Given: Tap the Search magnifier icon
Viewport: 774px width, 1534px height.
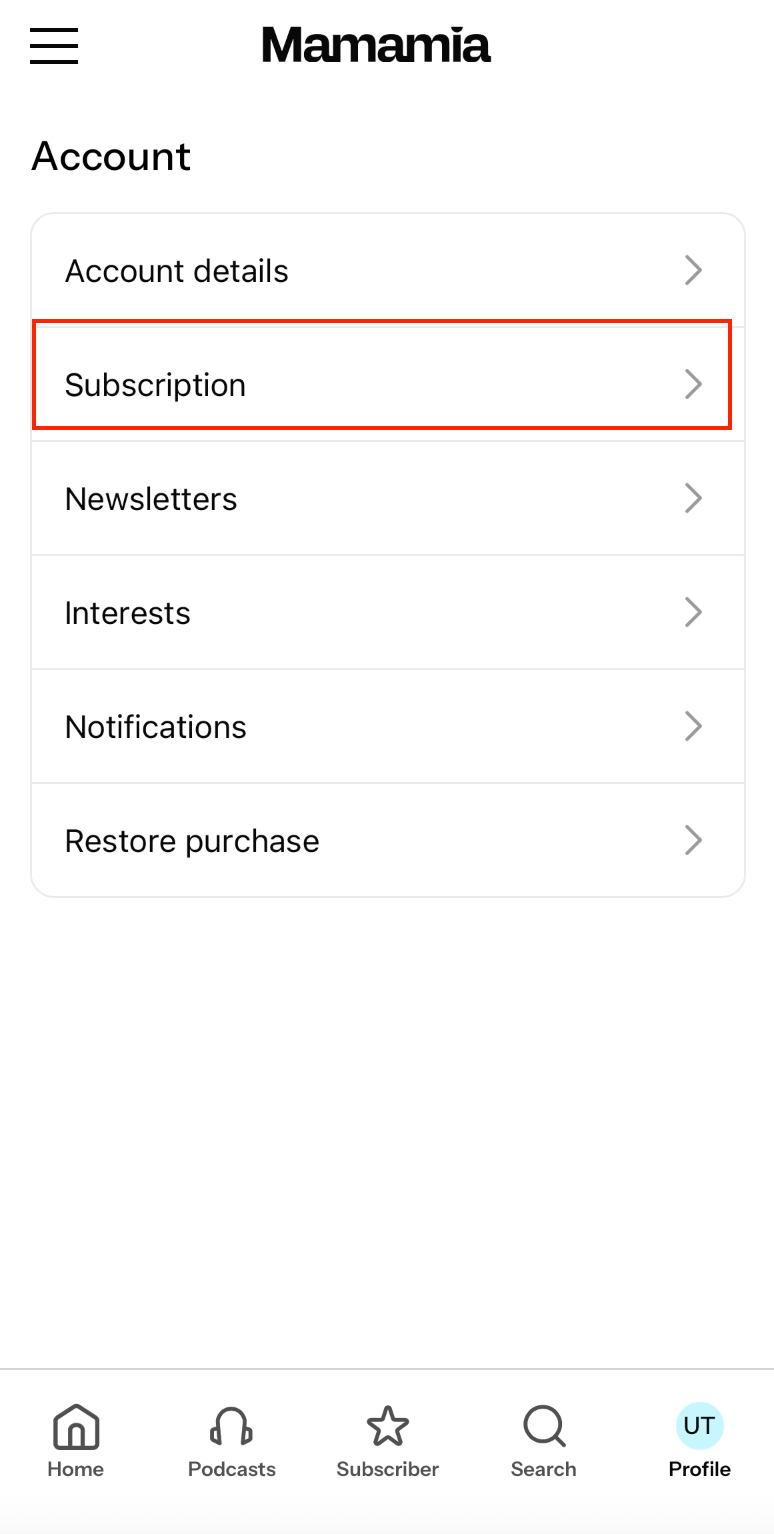Looking at the screenshot, I should pyautogui.click(x=543, y=1425).
